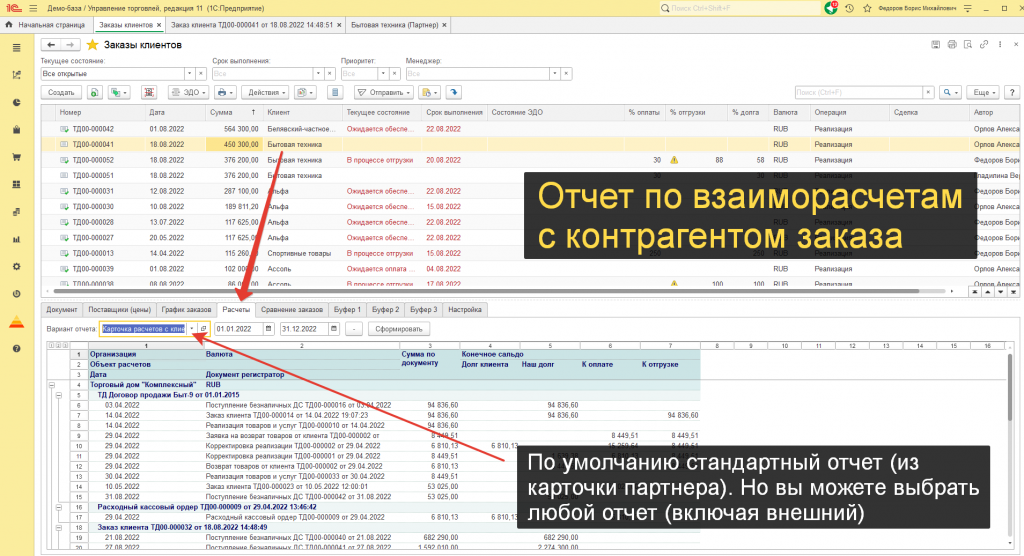Open the Настройка tab
The height and width of the screenshot is (556, 1024).
465,310
